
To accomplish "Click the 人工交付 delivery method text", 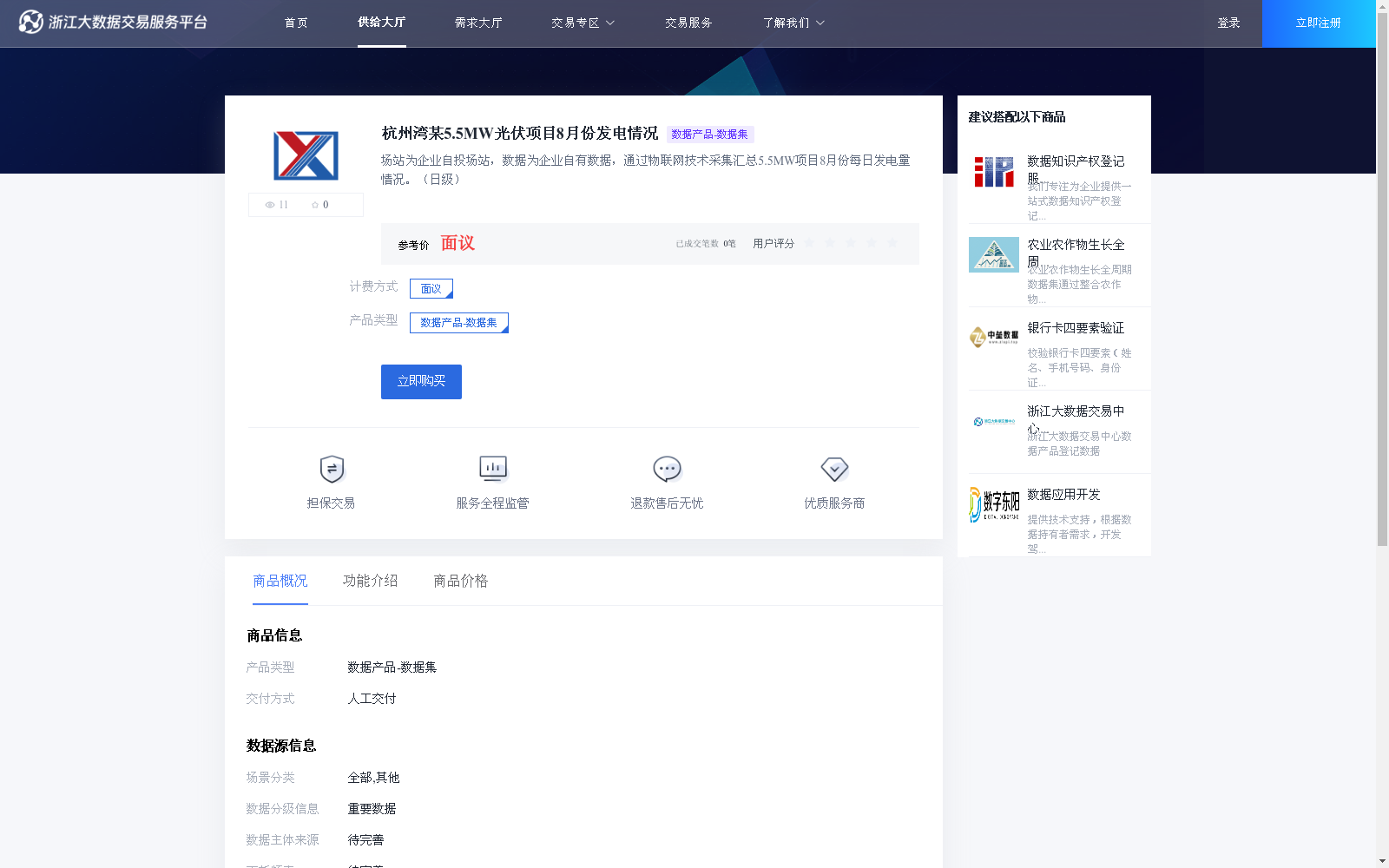I will pos(372,699).
